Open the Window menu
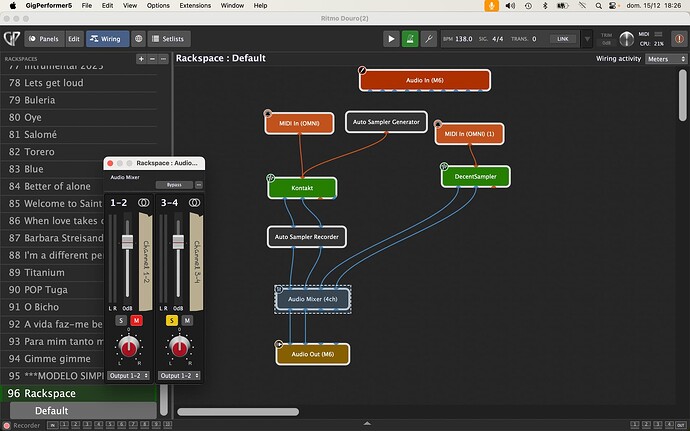690x431 pixels. tap(232, 6)
